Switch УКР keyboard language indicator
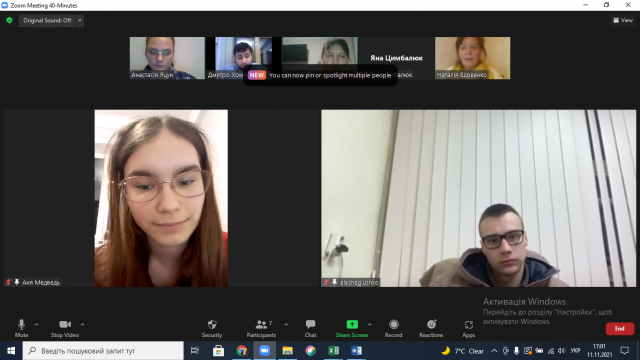640x360 pixels. (x=575, y=351)
